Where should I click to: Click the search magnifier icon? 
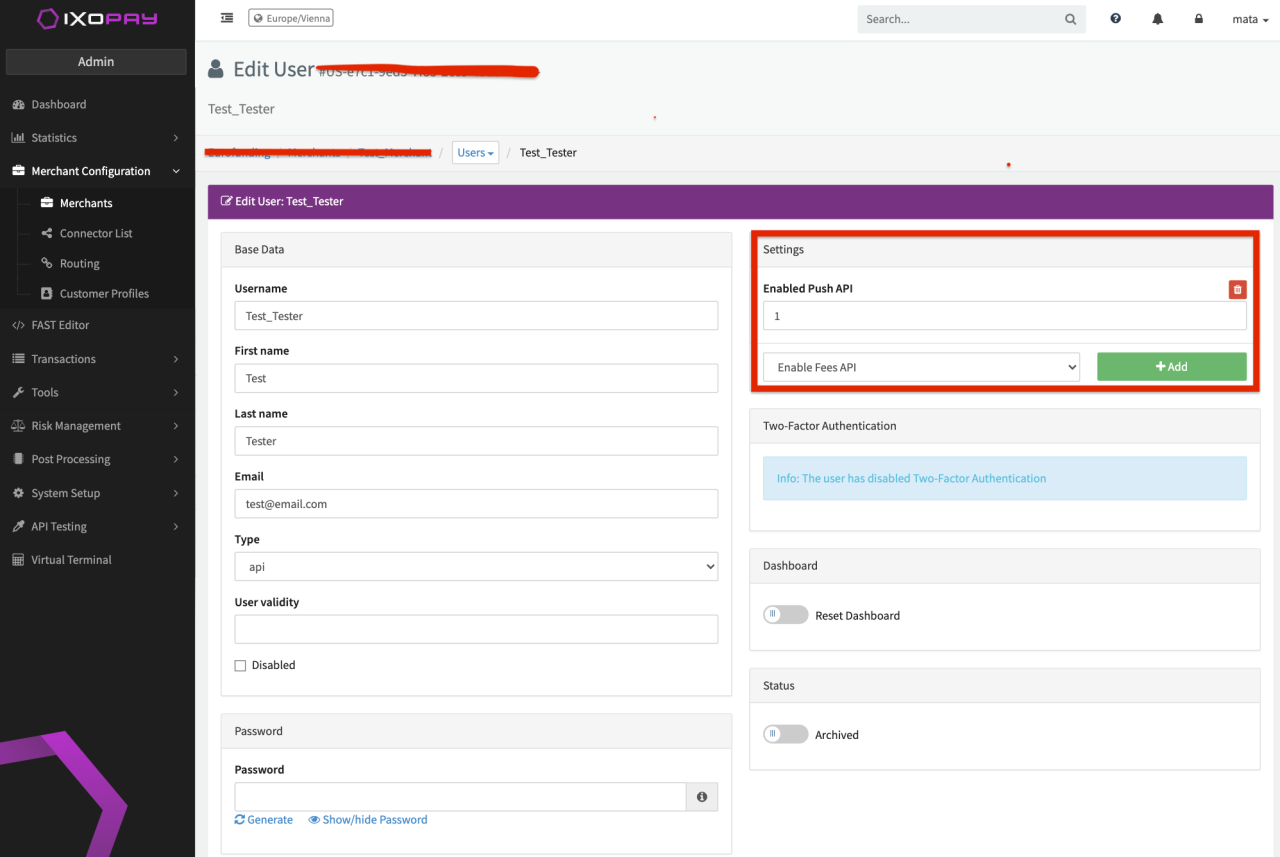coord(1070,19)
